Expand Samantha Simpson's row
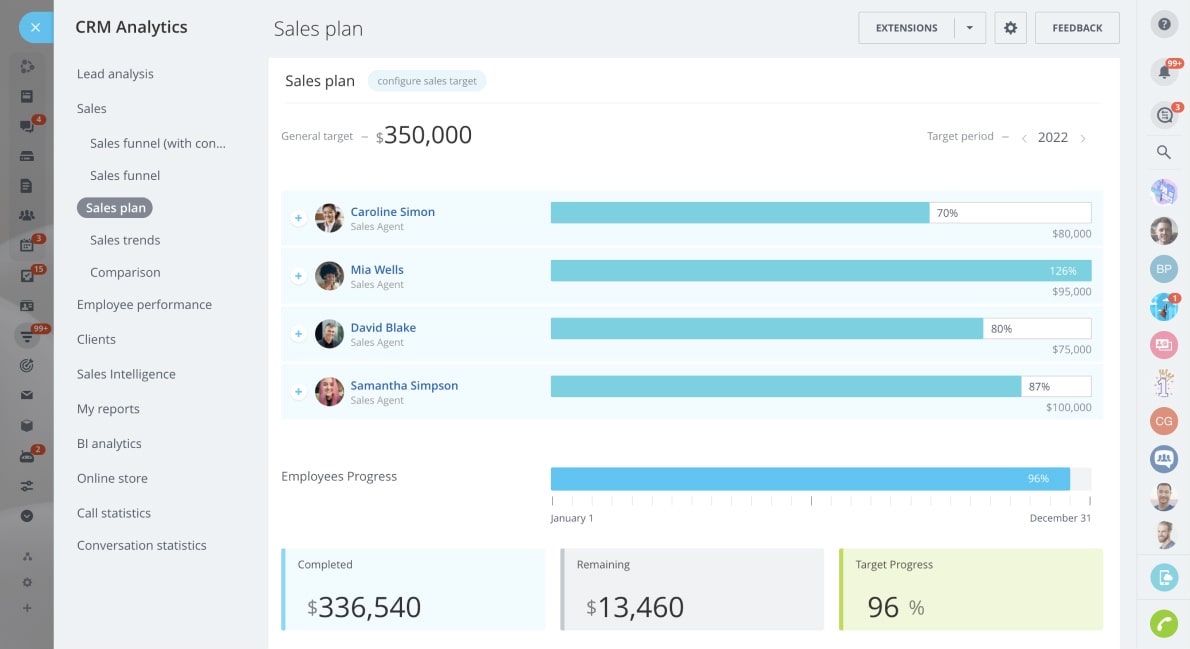The height and width of the screenshot is (649, 1190). pyautogui.click(x=298, y=392)
